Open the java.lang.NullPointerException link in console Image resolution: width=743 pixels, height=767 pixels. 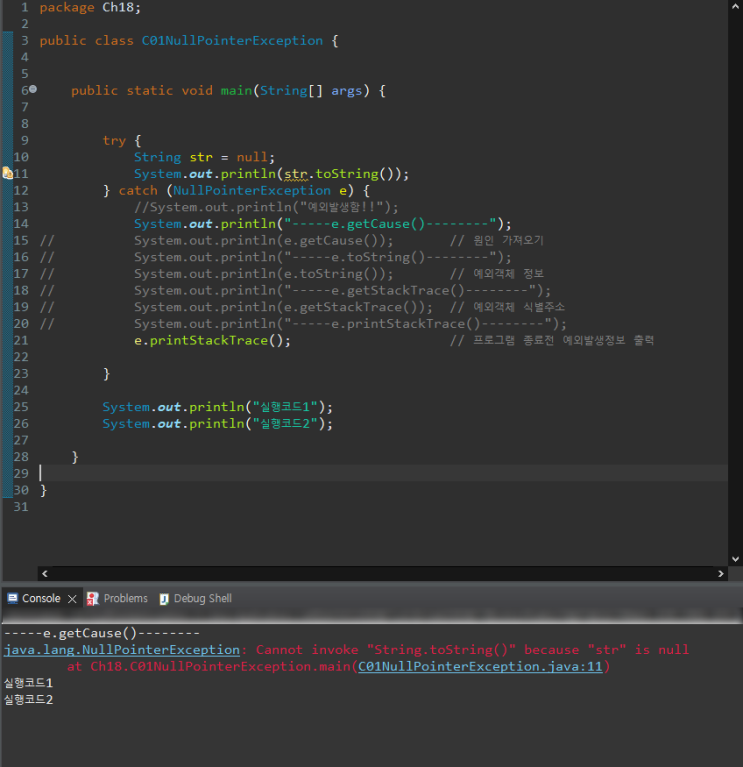point(122,650)
